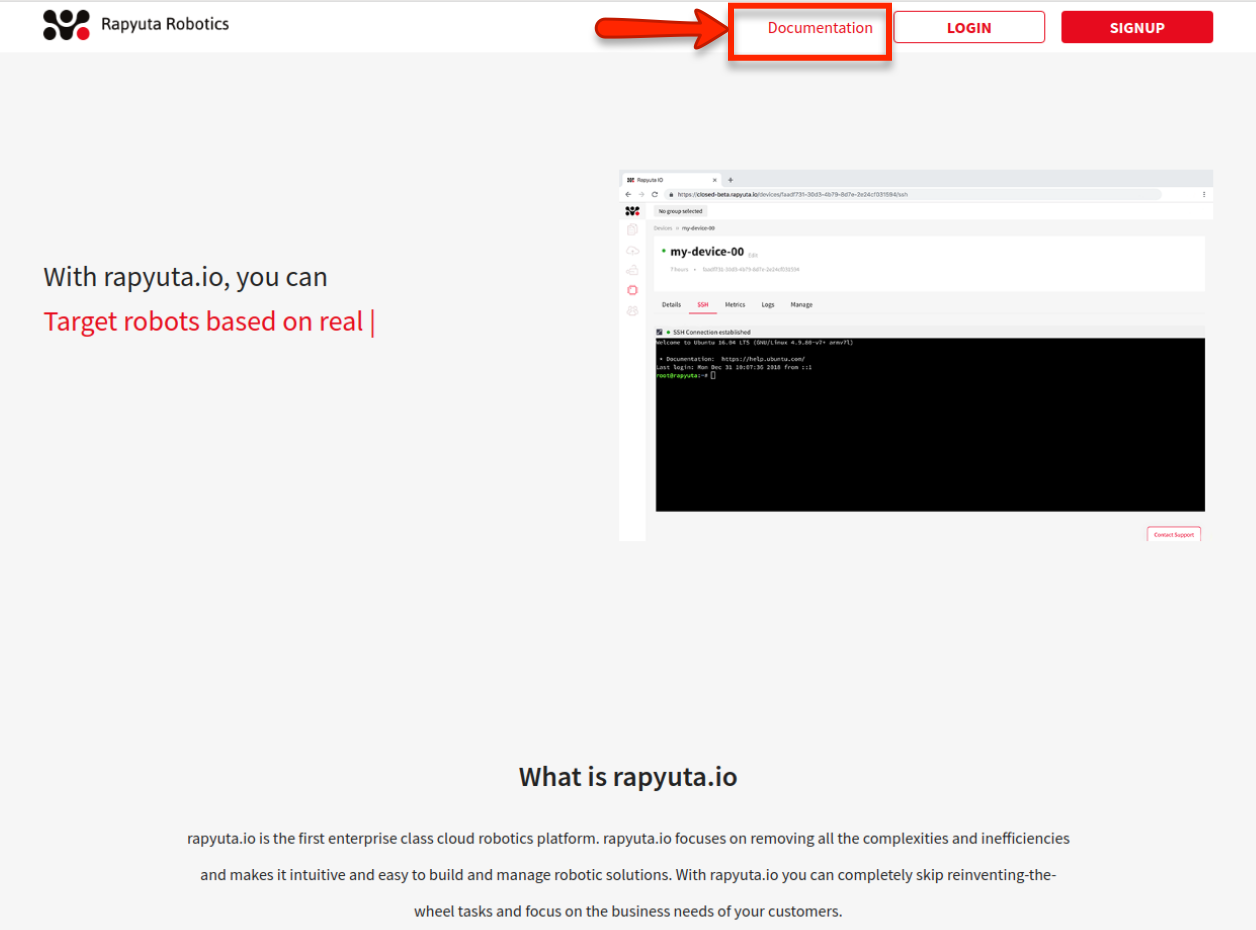
Task: Click 'SSH Connection established' status text
Action: (x=711, y=332)
